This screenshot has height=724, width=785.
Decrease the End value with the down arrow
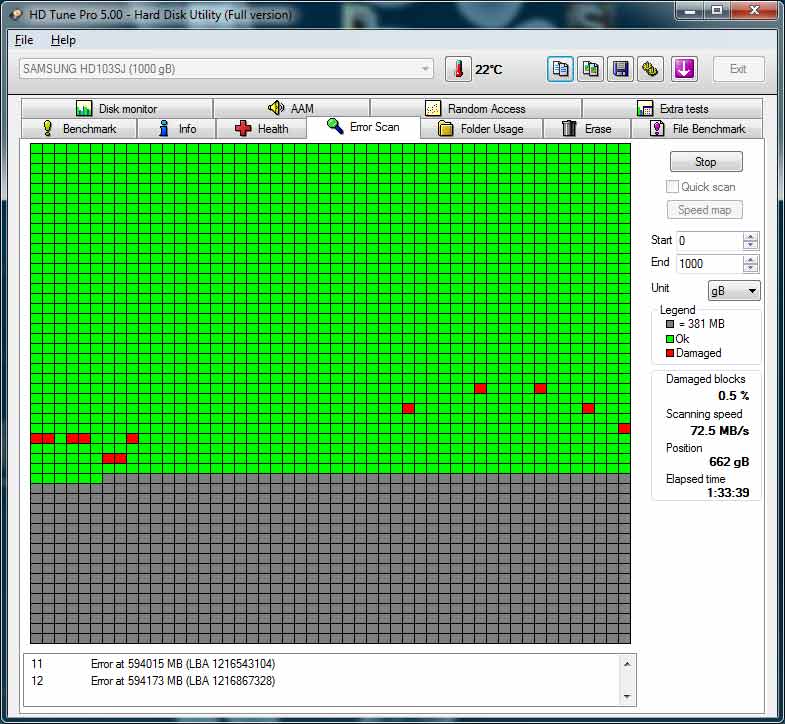751,268
